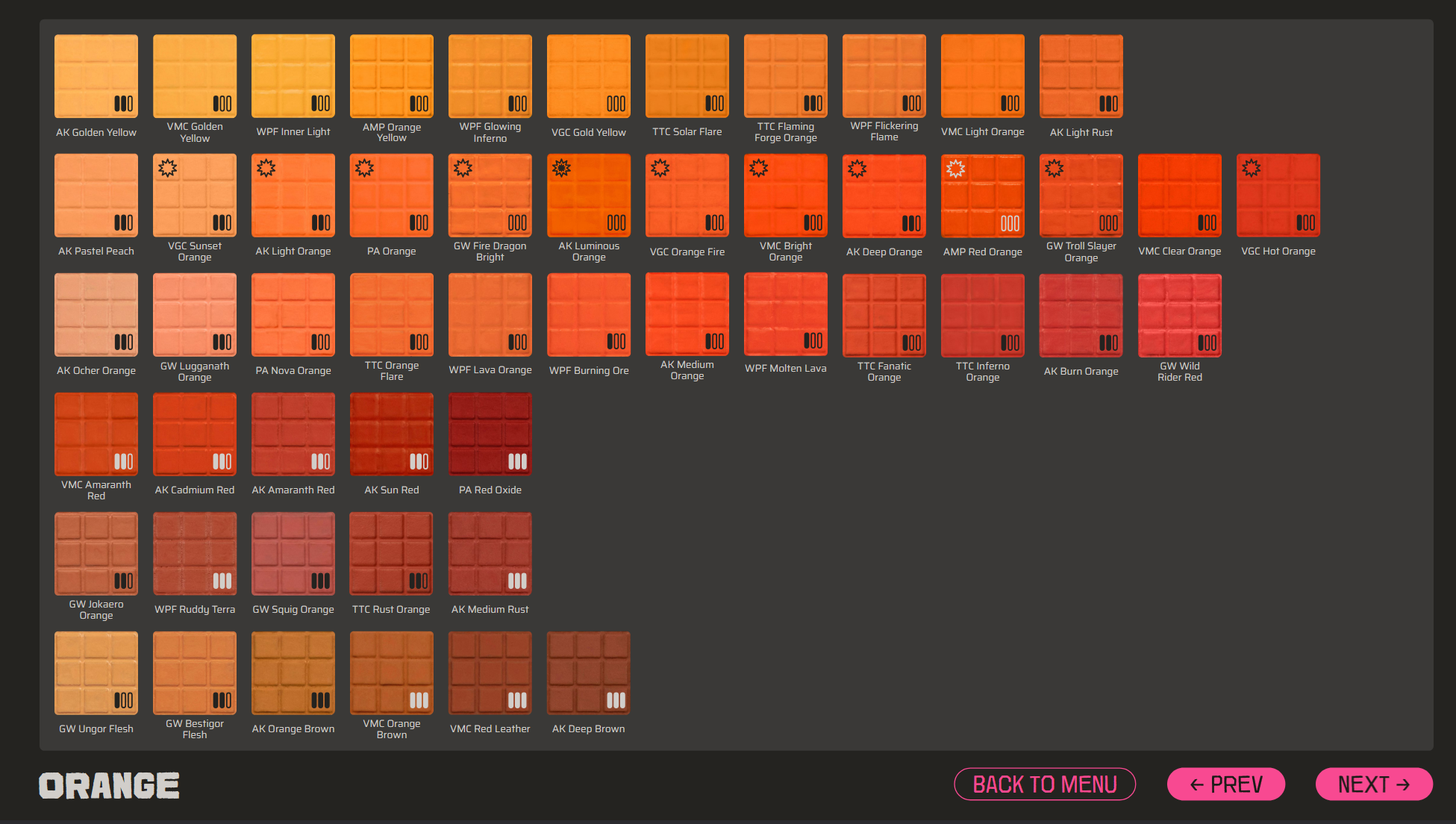Click the NEXT arrow button

tap(1373, 784)
